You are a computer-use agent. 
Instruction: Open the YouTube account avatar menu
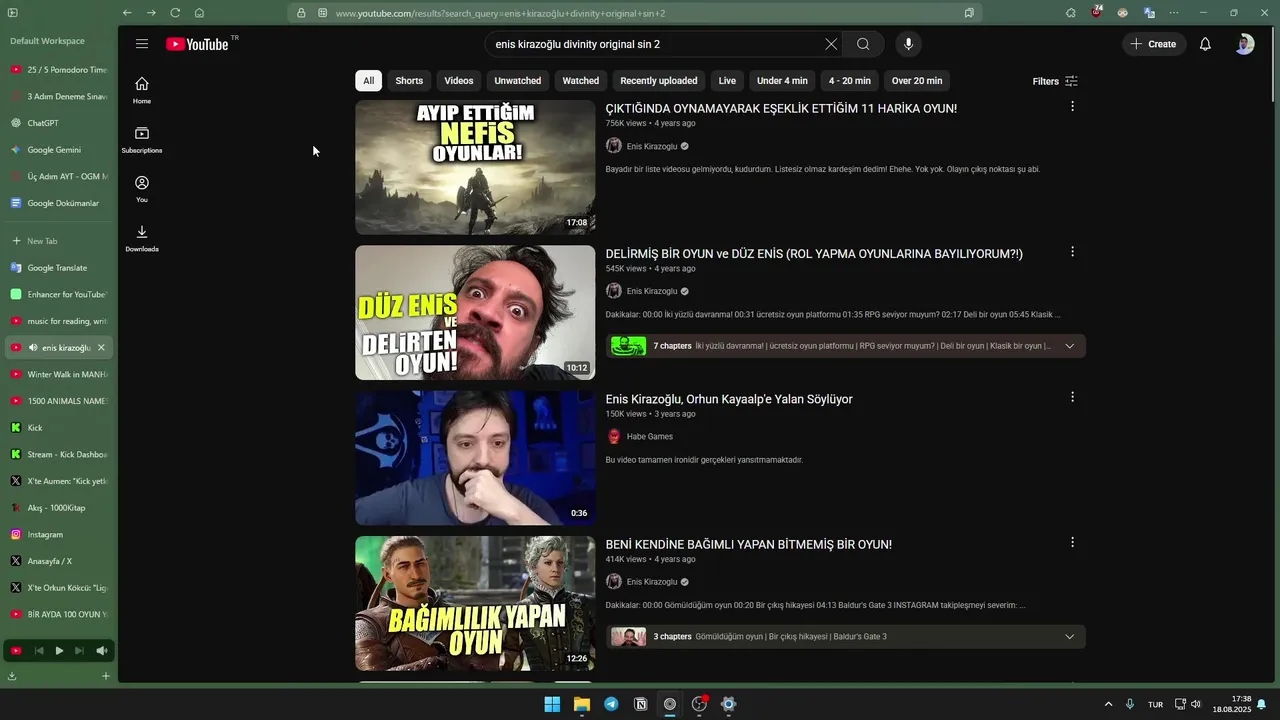pos(1244,44)
